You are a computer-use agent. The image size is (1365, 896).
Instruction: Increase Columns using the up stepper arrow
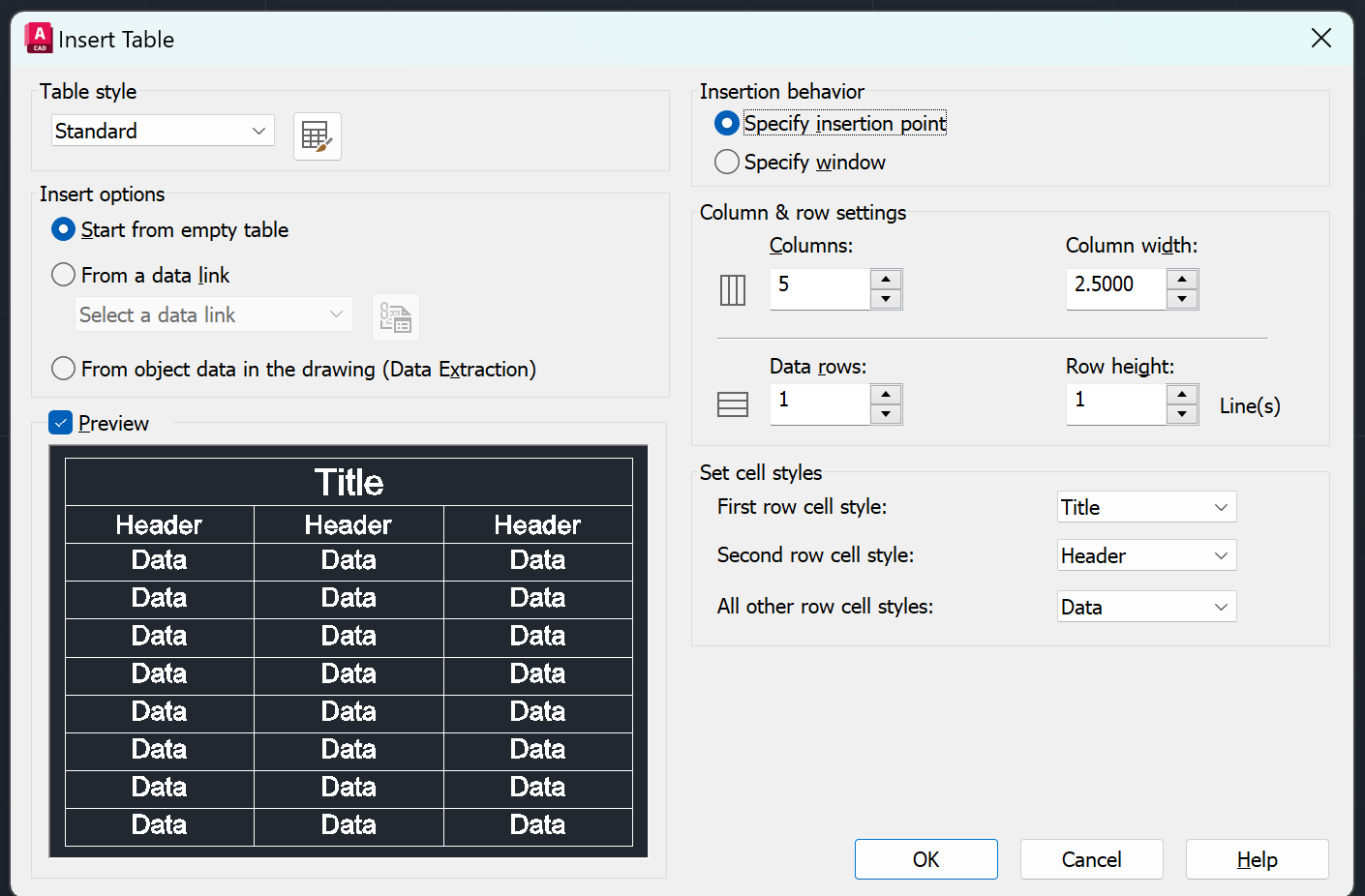[x=885, y=281]
